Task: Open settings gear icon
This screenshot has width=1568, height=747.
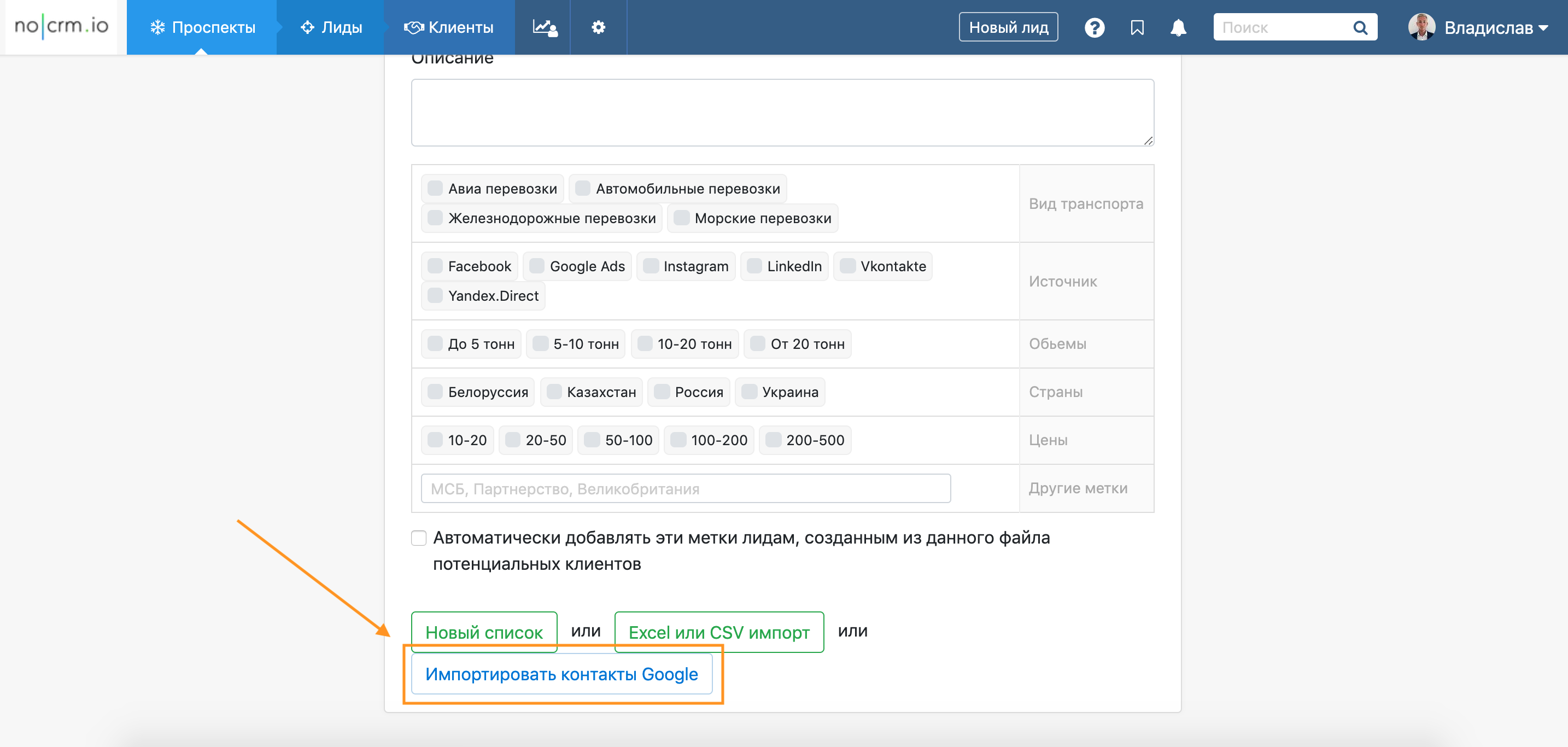Action: point(598,27)
